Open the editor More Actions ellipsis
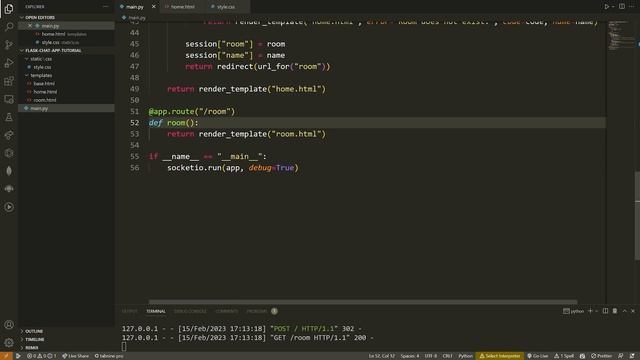Image resolution: width=640 pixels, height=360 pixels. (x=632, y=7)
